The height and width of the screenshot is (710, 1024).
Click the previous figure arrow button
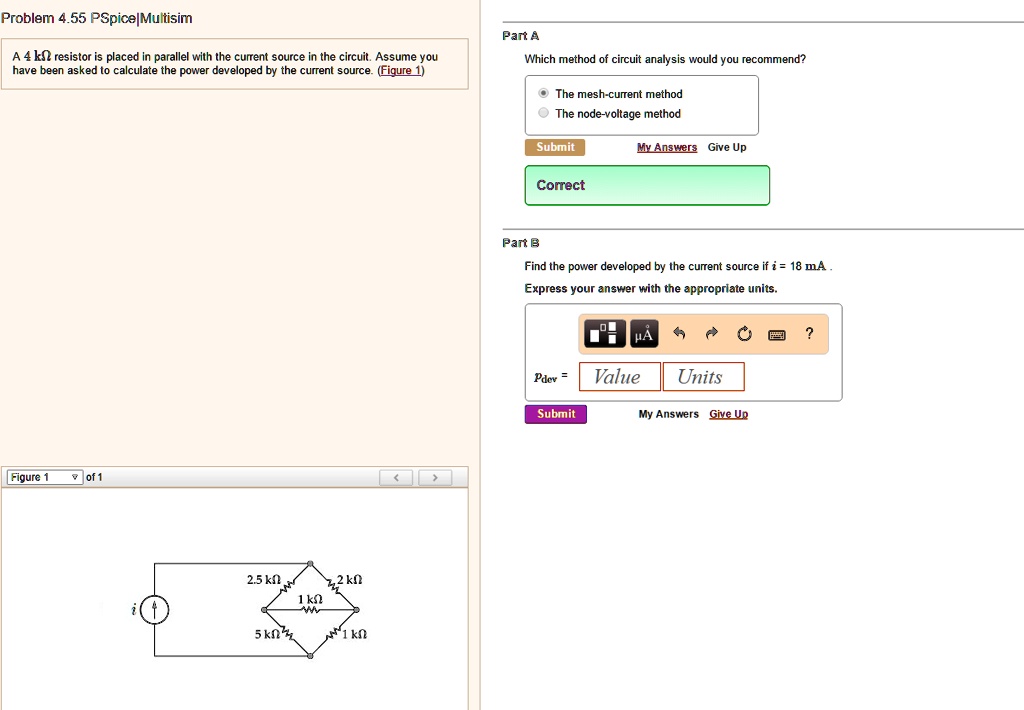[x=396, y=478]
